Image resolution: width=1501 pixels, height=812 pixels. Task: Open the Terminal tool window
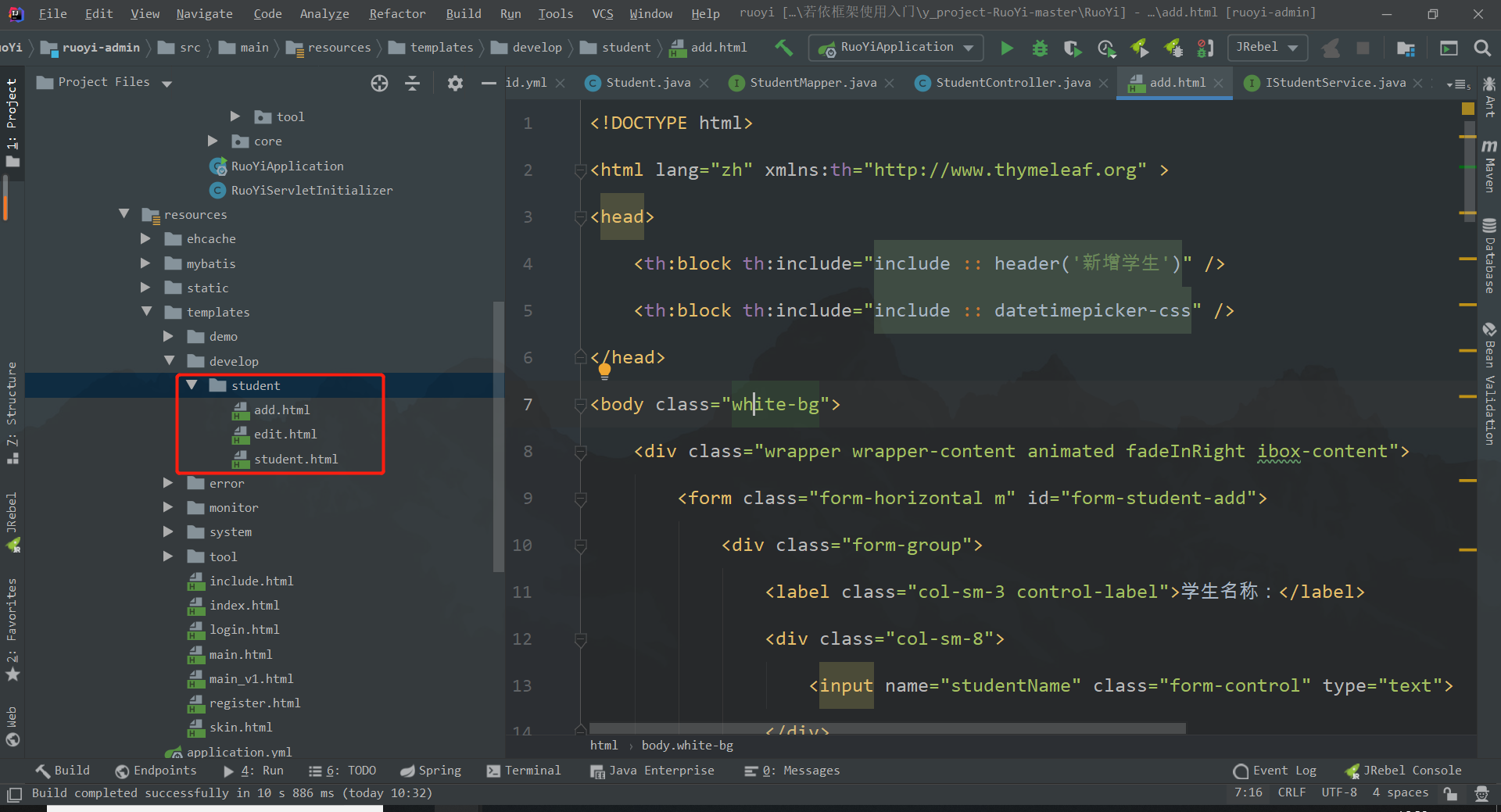[x=524, y=771]
